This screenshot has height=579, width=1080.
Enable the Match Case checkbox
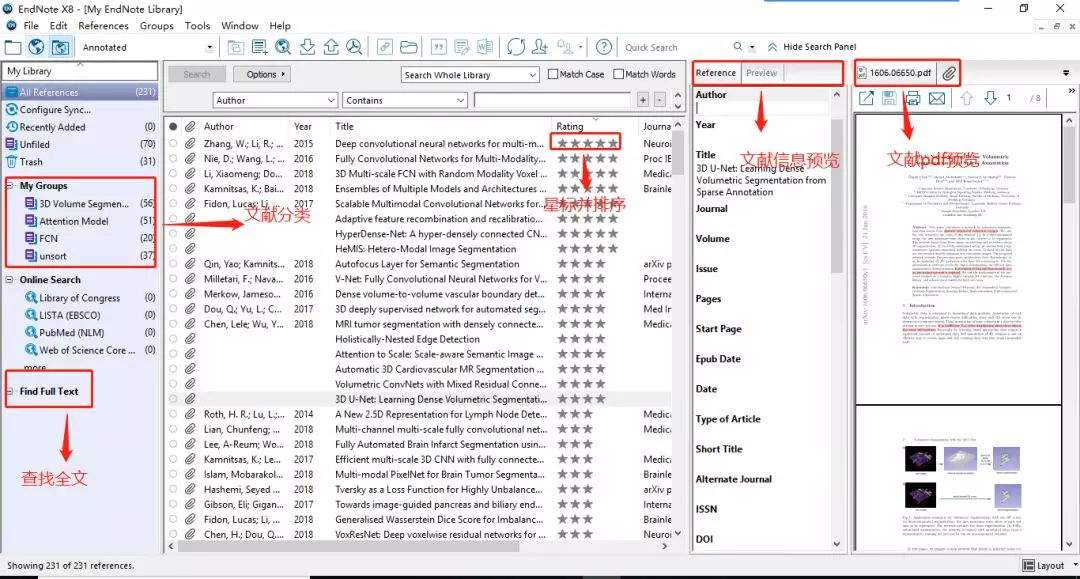(x=552, y=74)
